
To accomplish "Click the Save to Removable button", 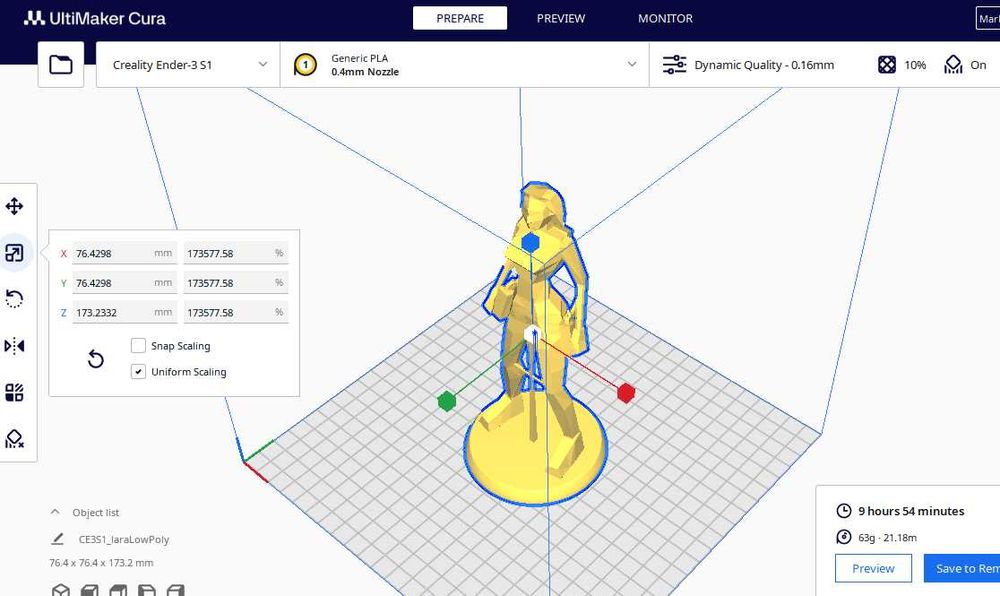I will (962, 568).
